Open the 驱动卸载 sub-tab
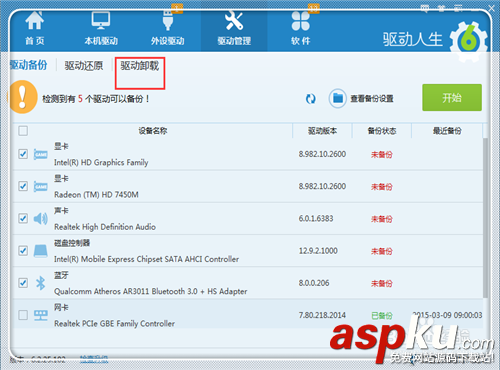The width and height of the screenshot is (500, 370). pos(140,66)
